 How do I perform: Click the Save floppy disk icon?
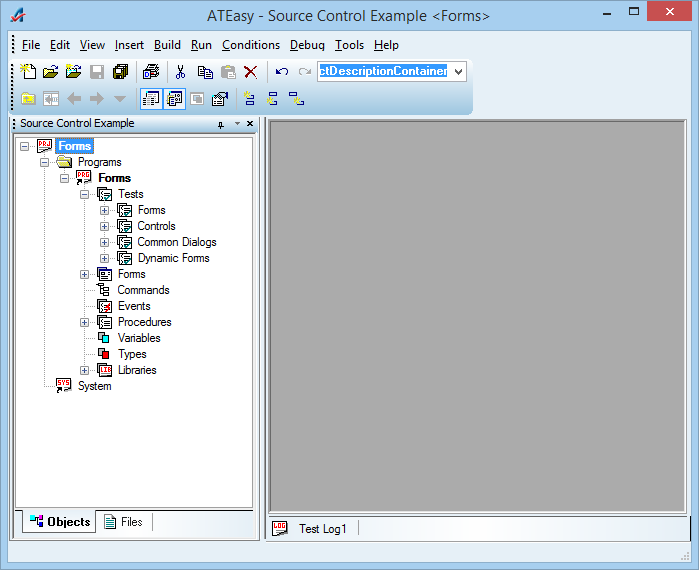click(97, 72)
